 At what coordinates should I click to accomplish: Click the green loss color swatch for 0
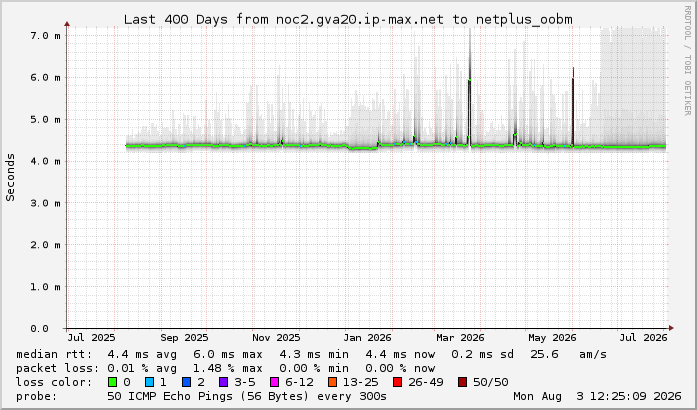[x=112, y=382]
